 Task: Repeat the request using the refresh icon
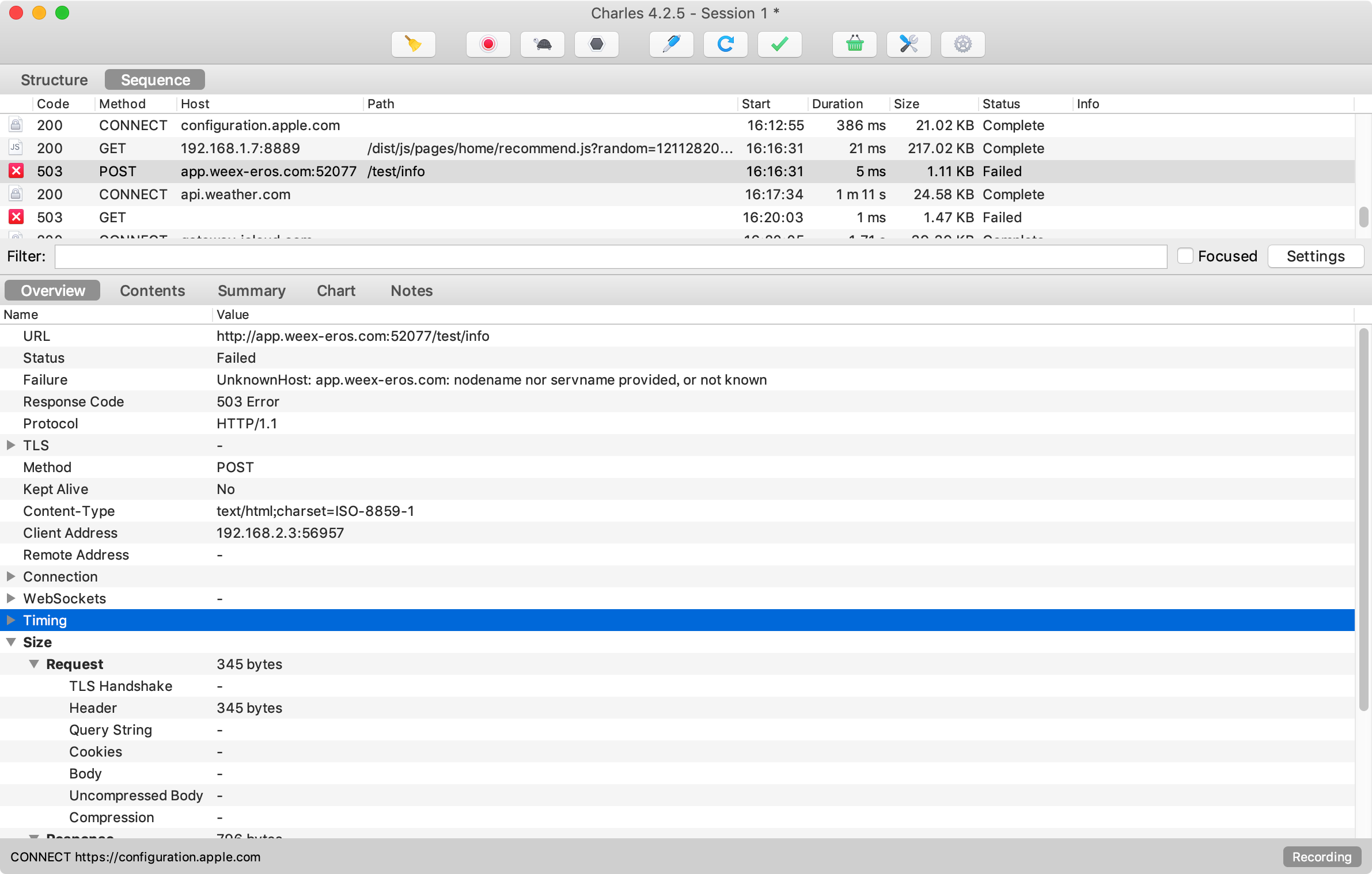tap(725, 44)
